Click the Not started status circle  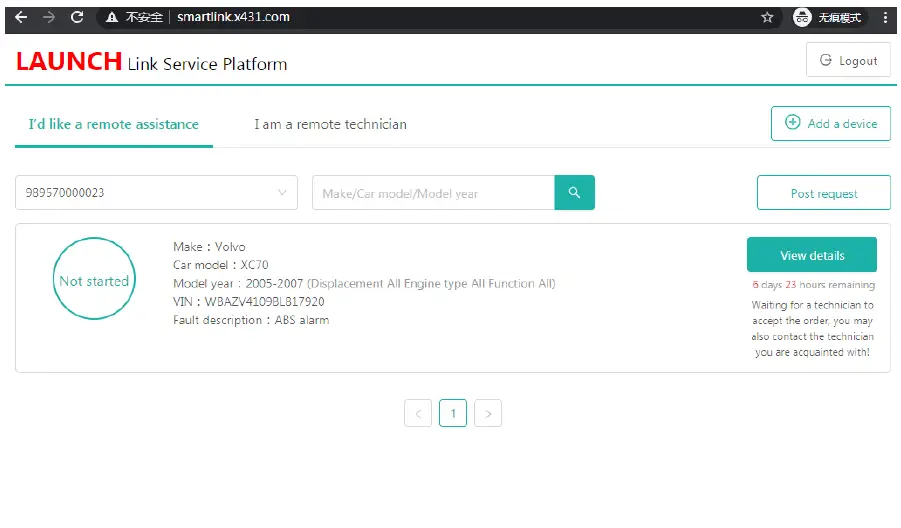(x=94, y=279)
